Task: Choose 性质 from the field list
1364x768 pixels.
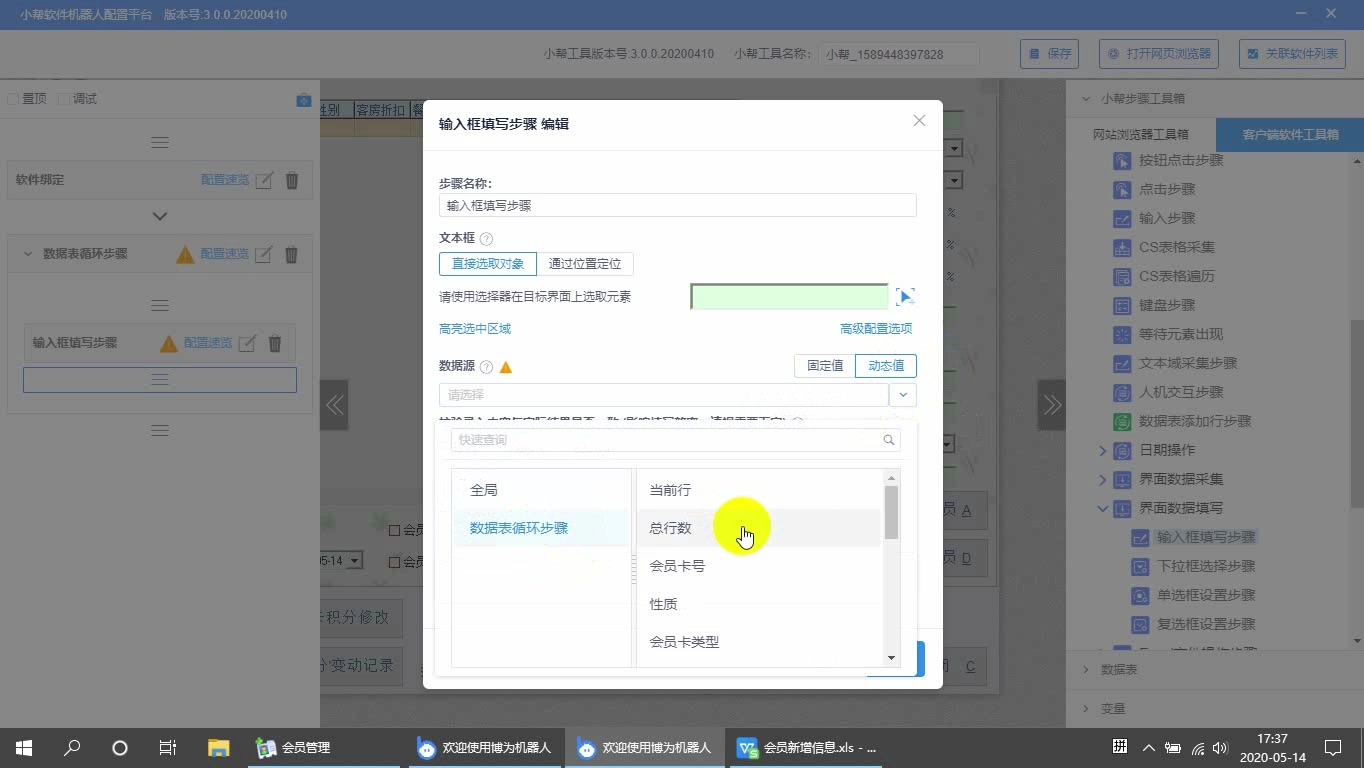Action: (759, 604)
